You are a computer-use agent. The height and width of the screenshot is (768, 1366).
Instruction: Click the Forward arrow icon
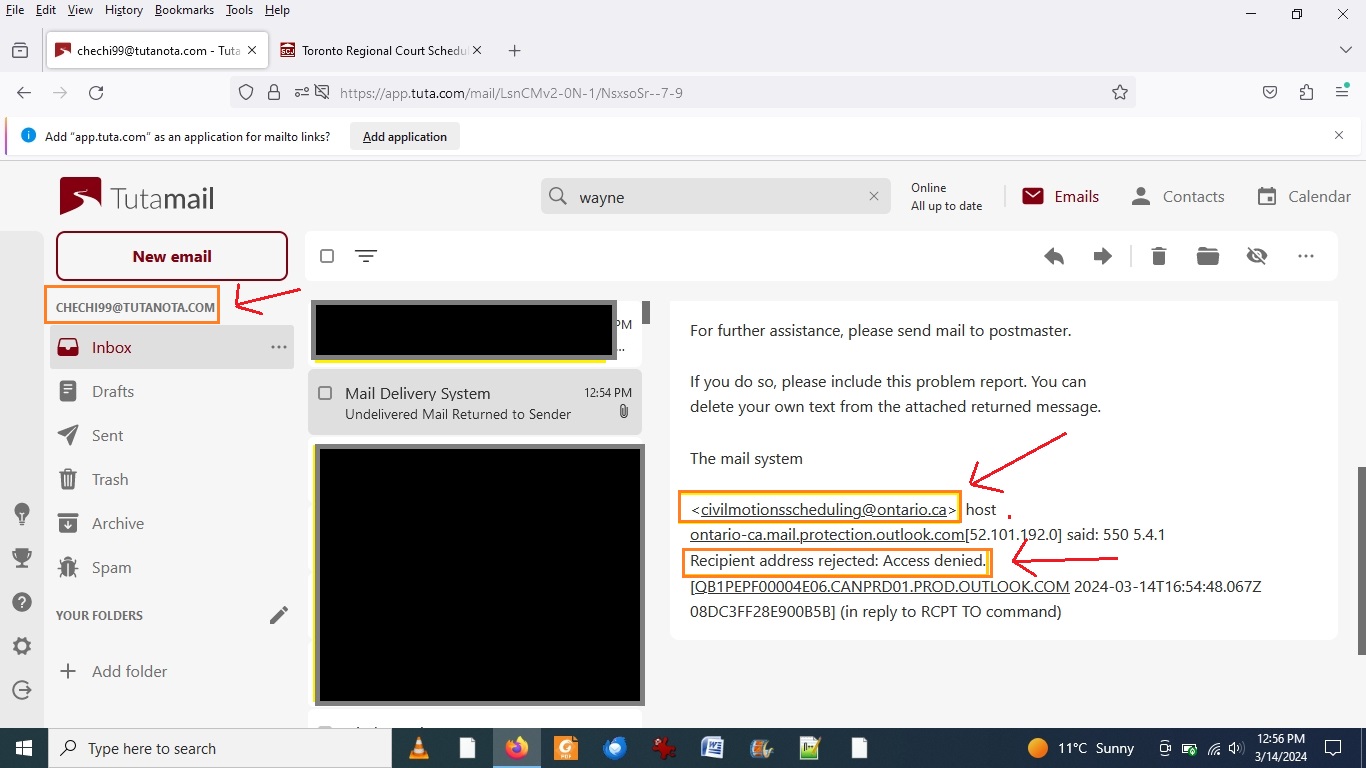(1103, 257)
